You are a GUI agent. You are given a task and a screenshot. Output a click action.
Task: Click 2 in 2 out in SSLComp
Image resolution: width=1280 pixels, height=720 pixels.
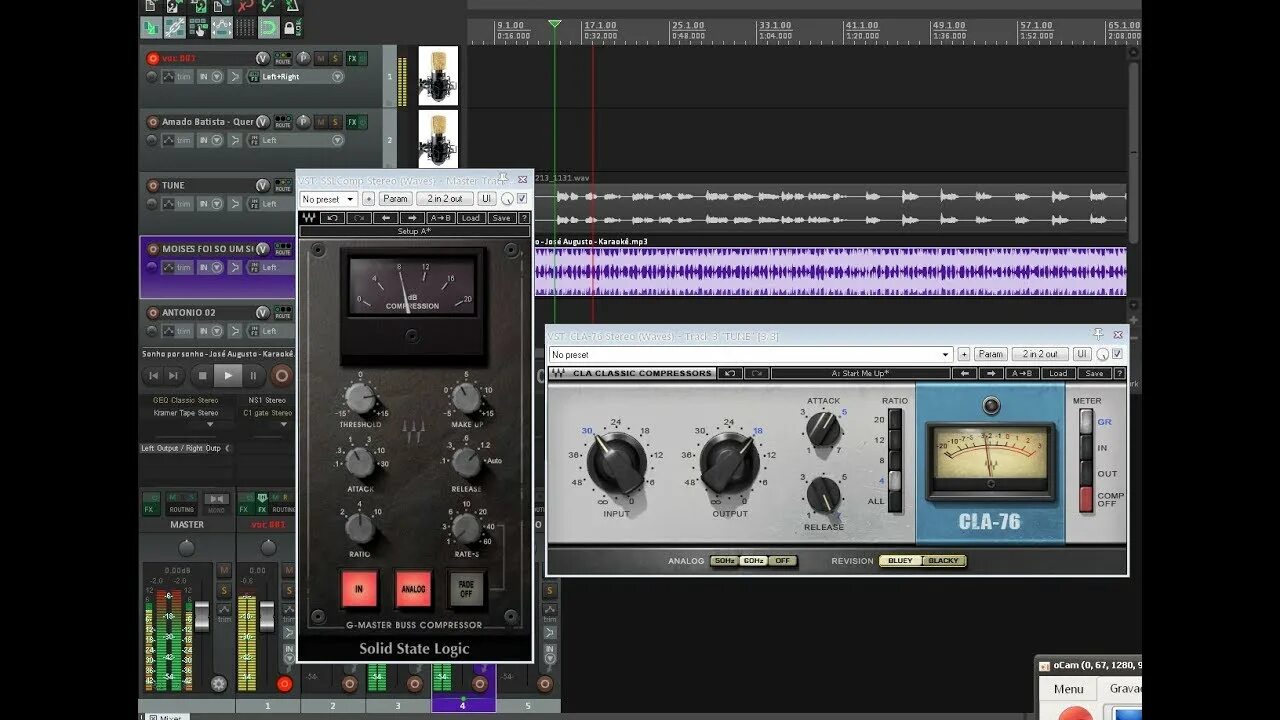[445, 199]
